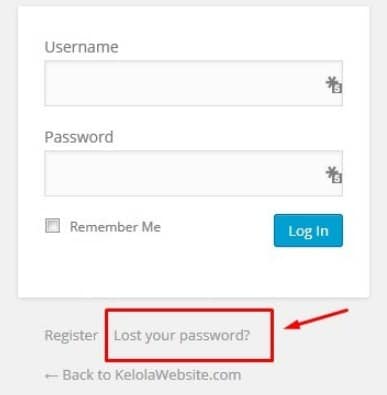The image size is (387, 395).
Task: Click the password manager icon in Username field
Action: [x=334, y=85]
